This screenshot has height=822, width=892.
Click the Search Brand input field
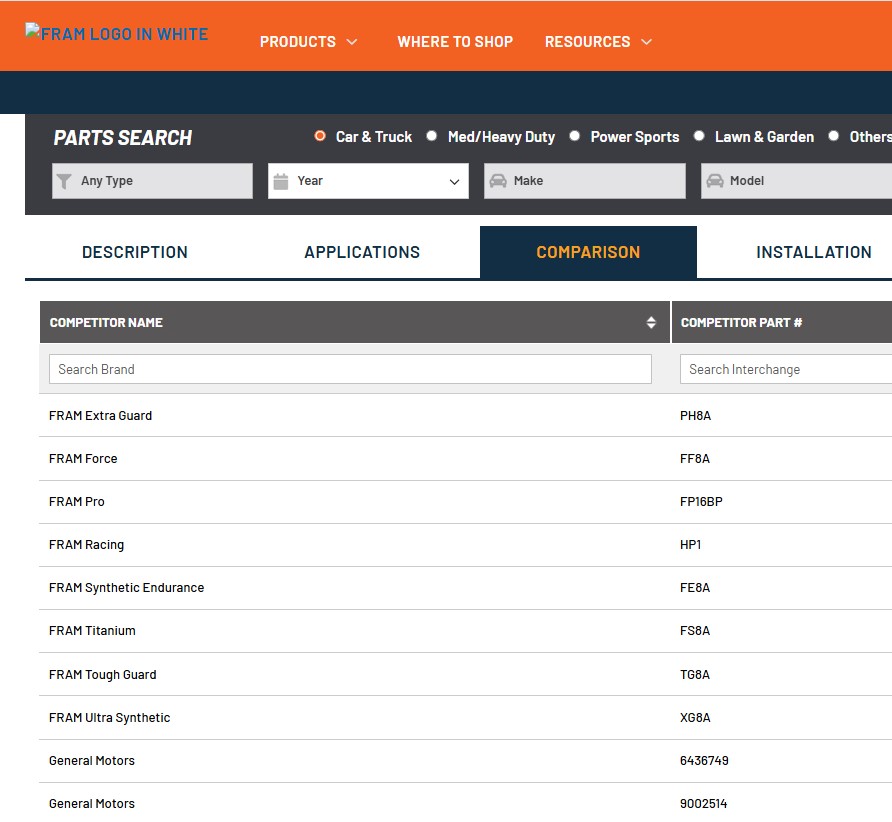pos(350,369)
